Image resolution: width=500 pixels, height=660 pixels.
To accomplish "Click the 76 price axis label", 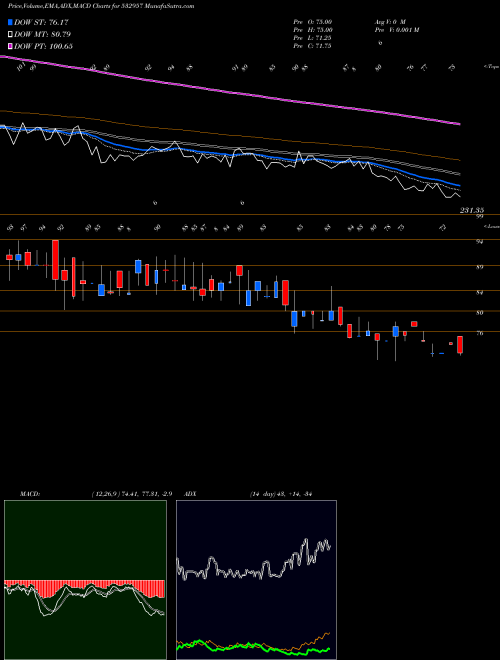I will (479, 333).
